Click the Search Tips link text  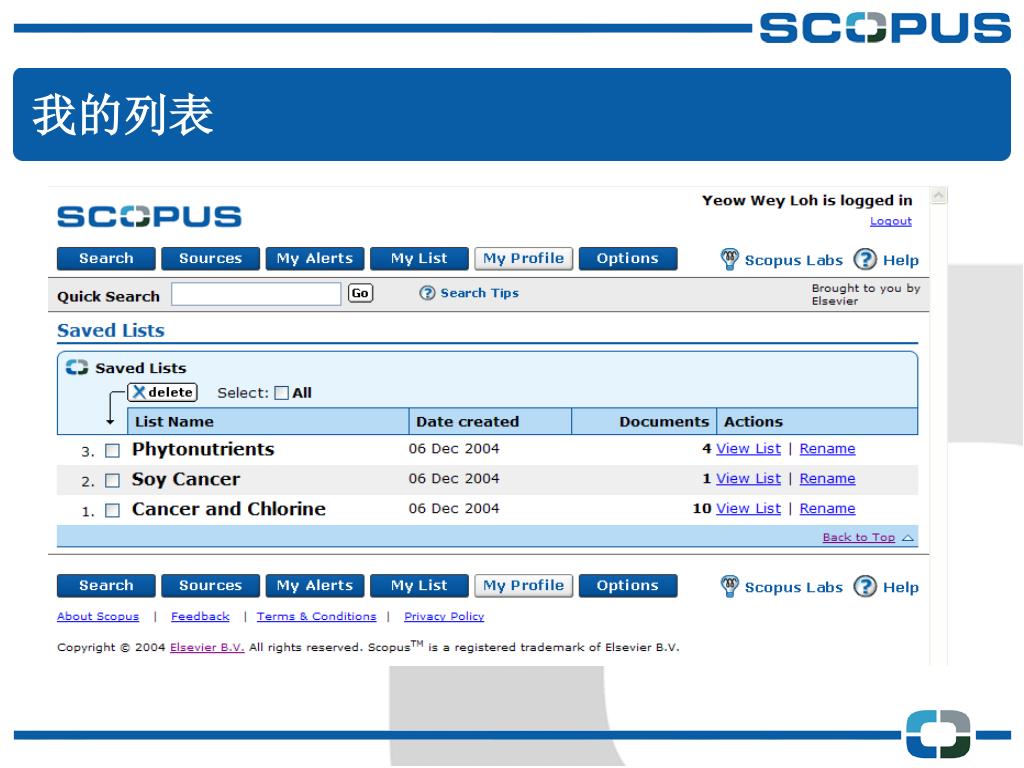pos(480,293)
